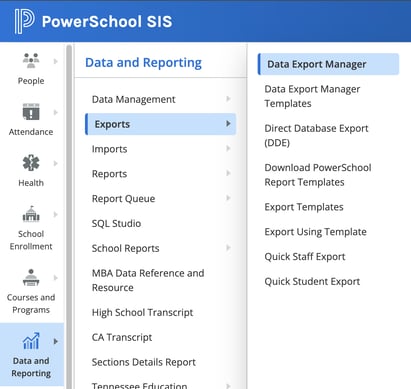
Task: Expand the Data Management submenu arrow
Action: [228, 99]
